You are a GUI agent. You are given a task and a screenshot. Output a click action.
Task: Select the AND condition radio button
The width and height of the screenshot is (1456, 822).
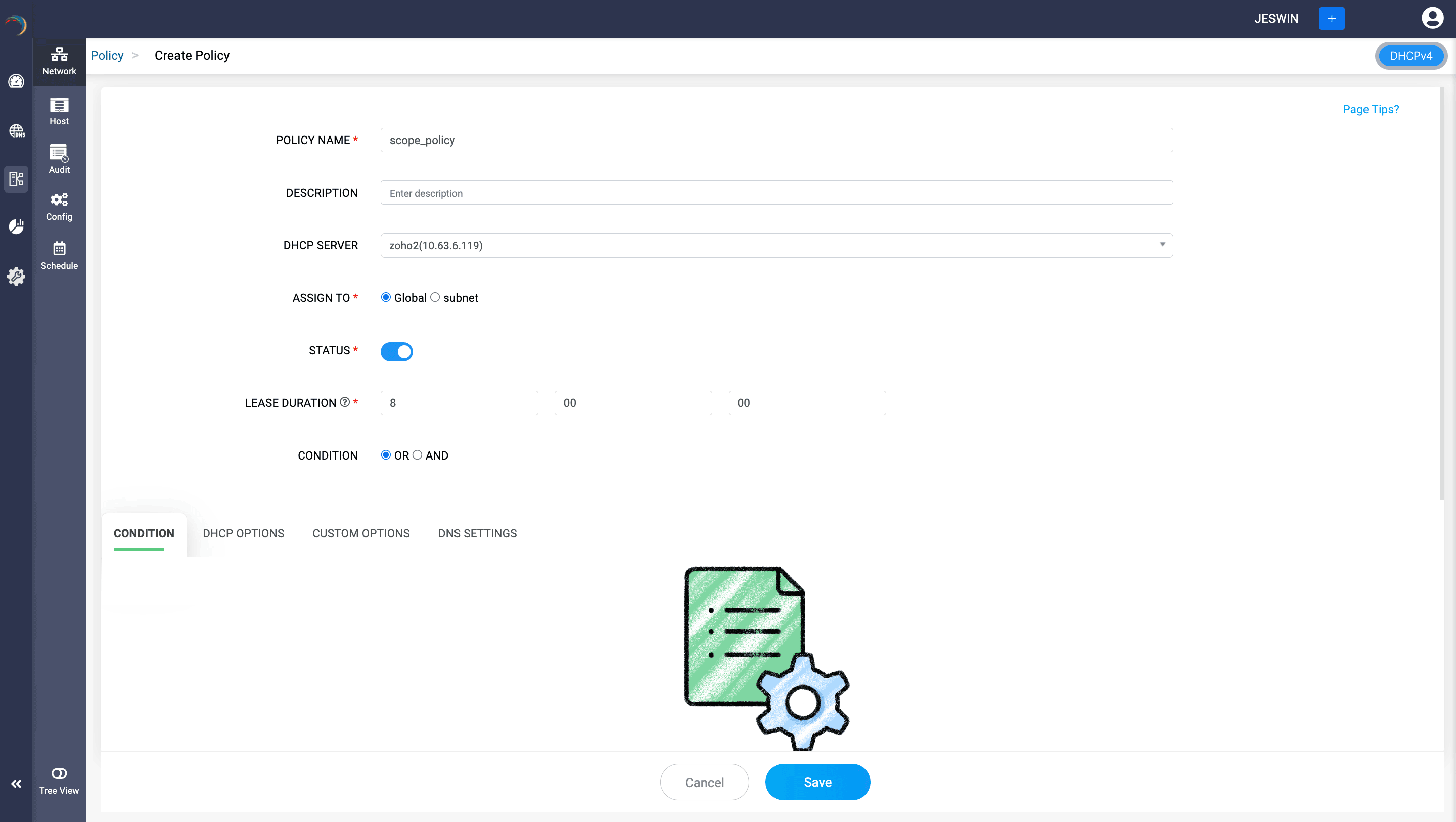click(x=417, y=455)
